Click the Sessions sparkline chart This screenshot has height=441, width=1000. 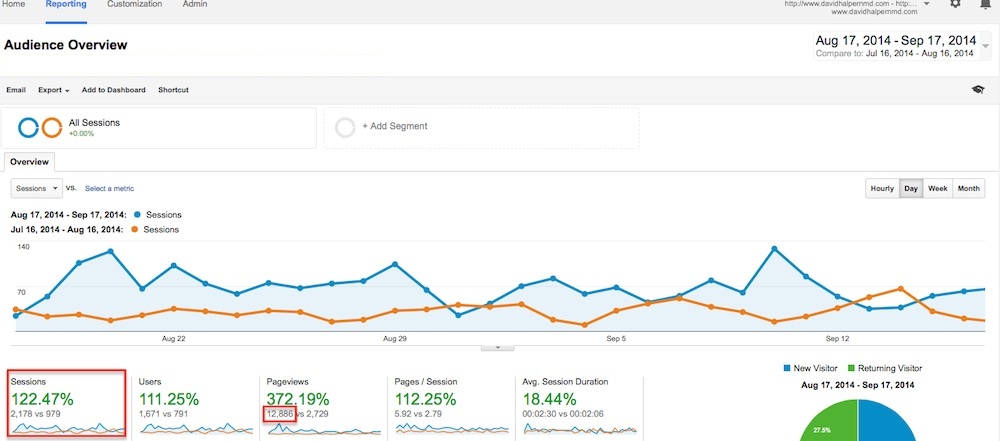pos(68,429)
